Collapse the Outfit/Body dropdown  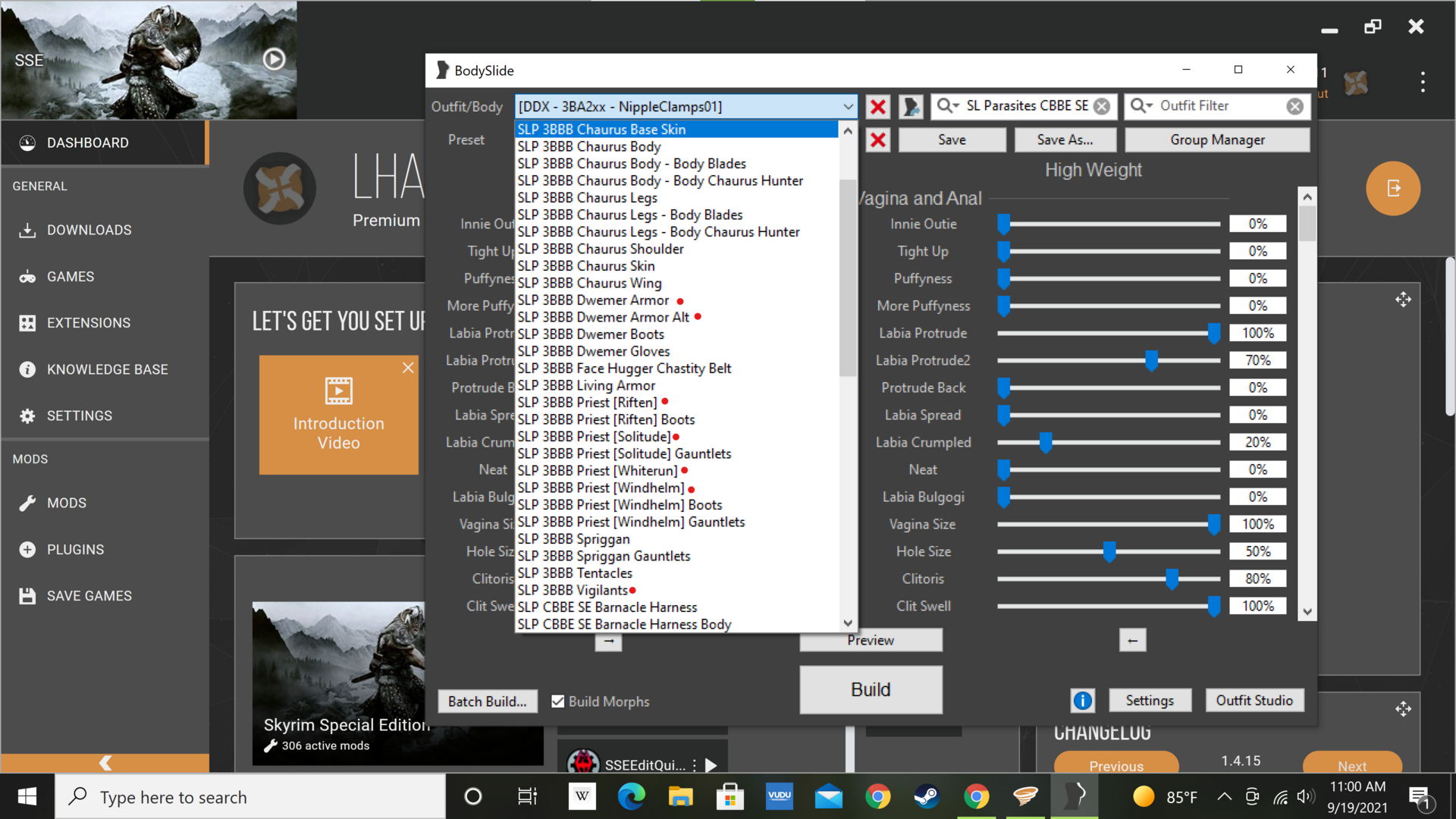tap(847, 107)
